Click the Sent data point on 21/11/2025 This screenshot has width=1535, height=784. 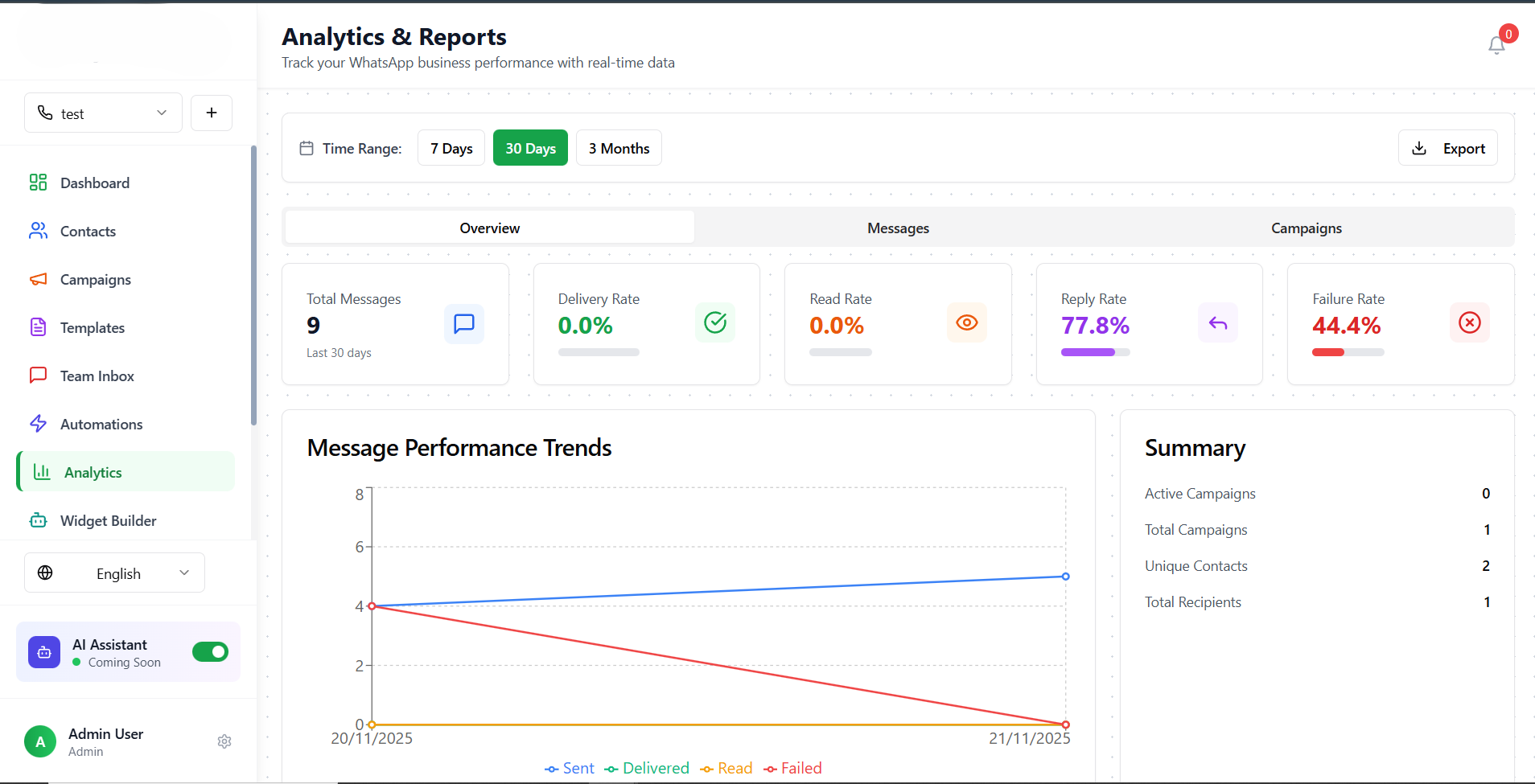1065,577
